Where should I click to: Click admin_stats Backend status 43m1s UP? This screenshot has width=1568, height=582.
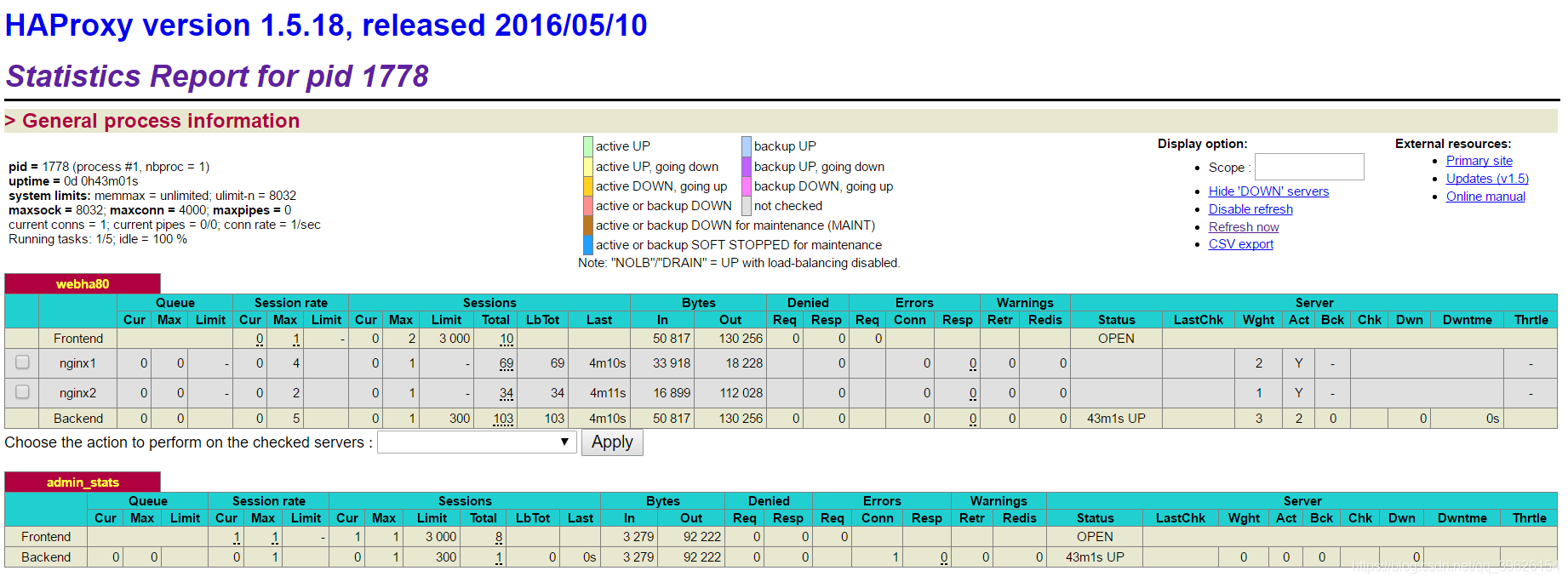pos(1095,557)
